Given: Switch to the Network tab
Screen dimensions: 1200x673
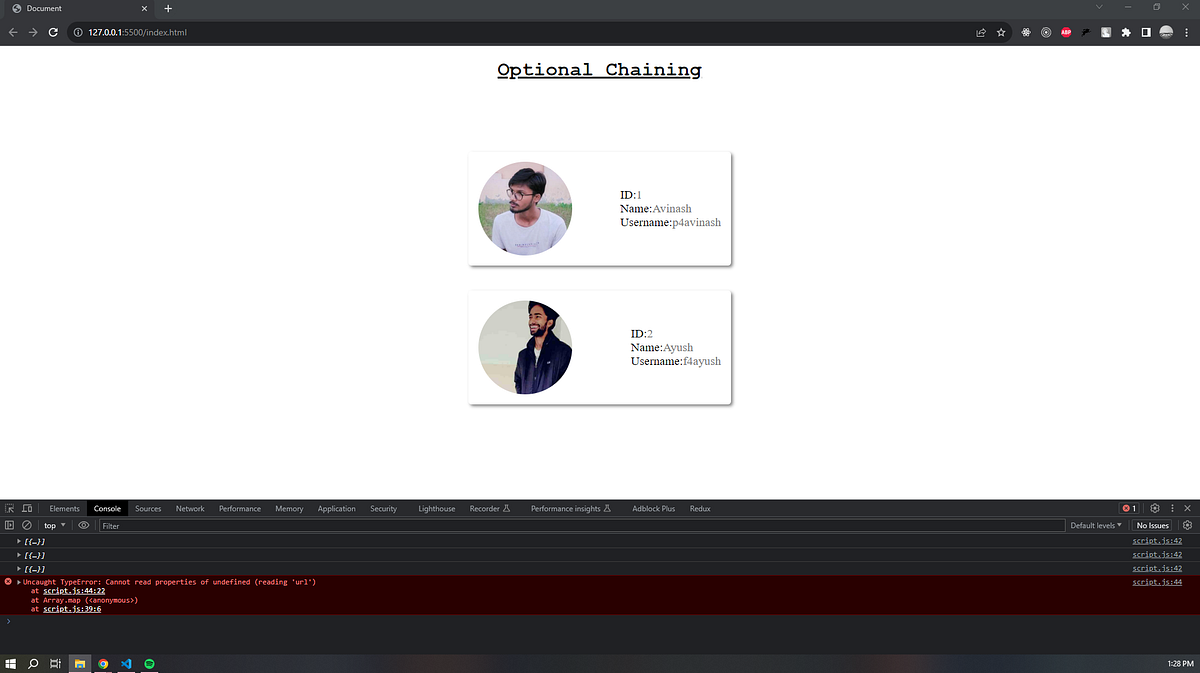Looking at the screenshot, I should pos(190,508).
